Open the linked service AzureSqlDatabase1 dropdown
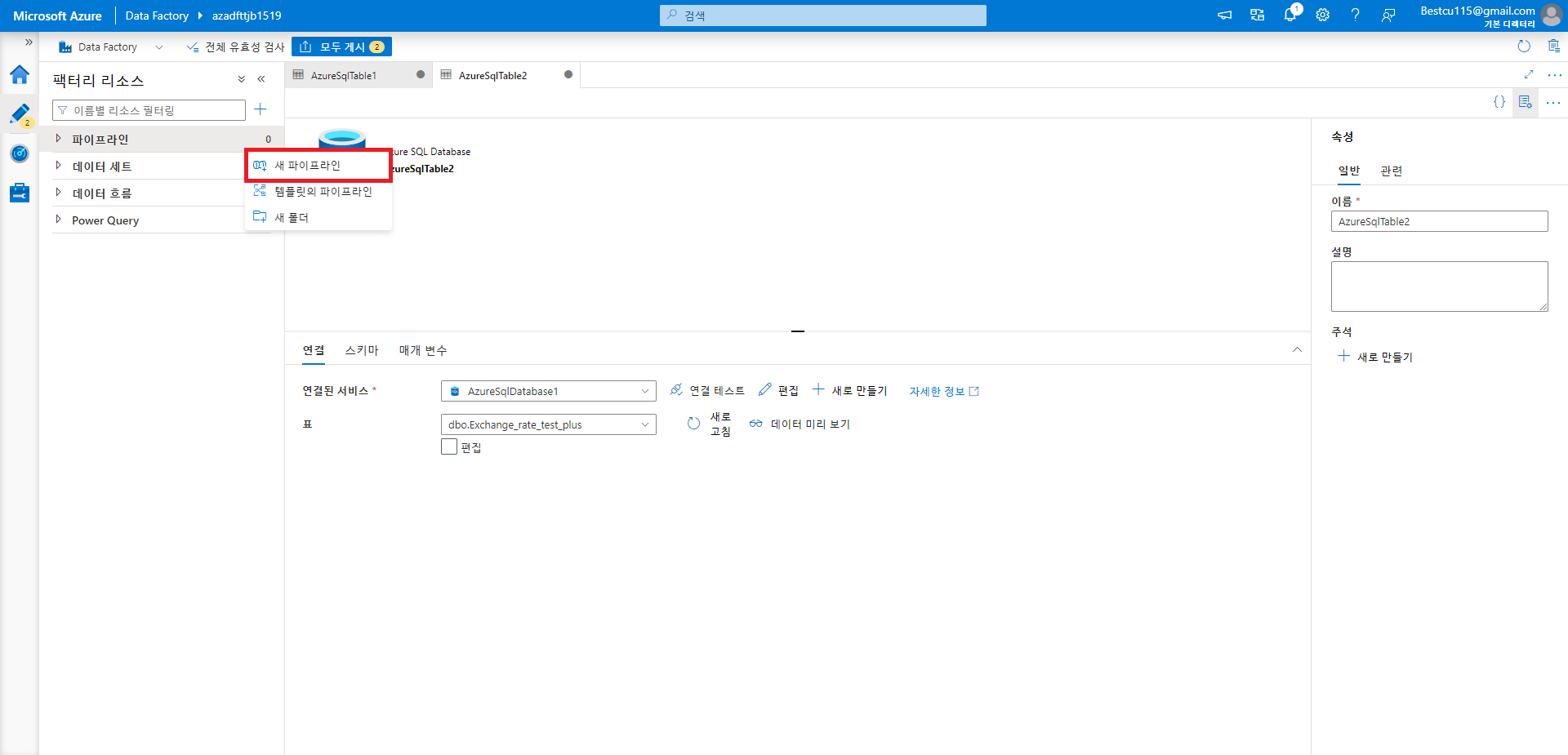This screenshot has width=1568, height=755. tap(549, 391)
